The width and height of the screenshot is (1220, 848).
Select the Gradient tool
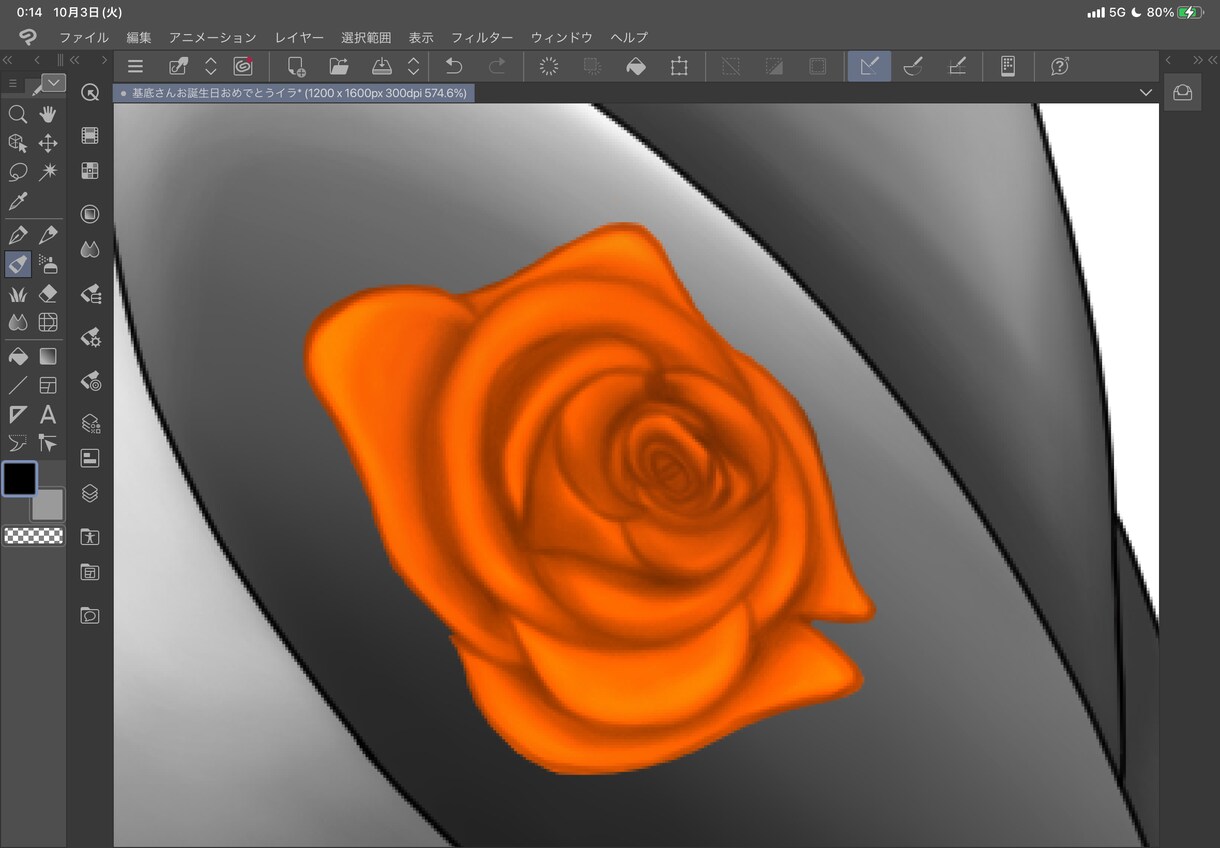[x=47, y=356]
